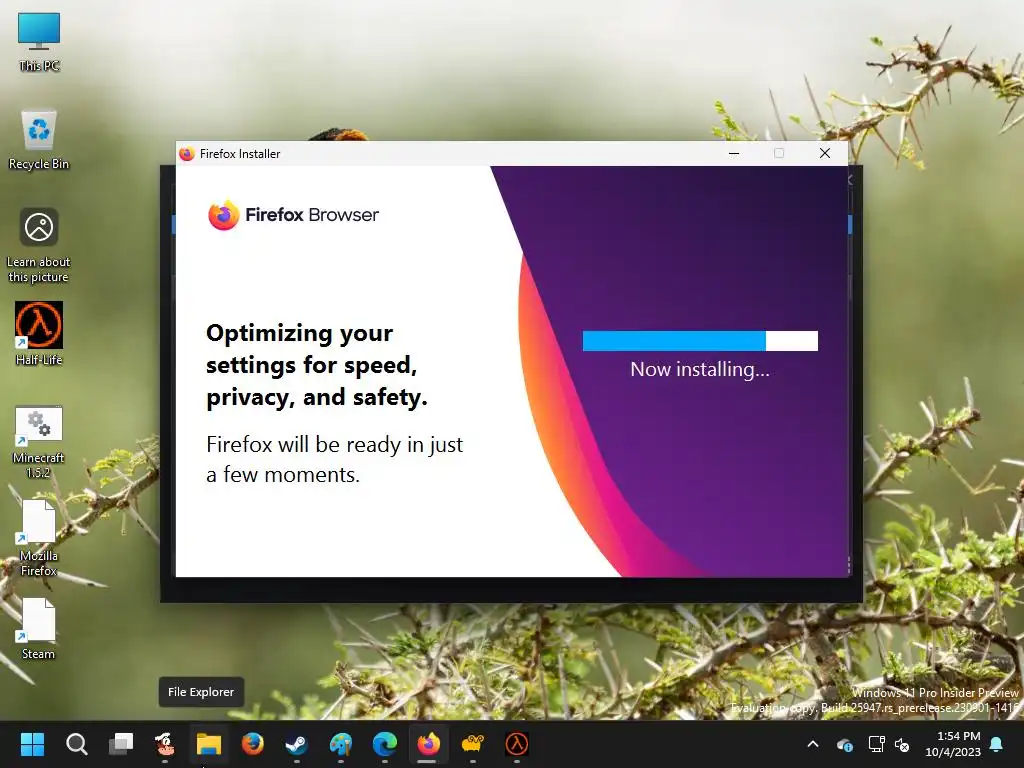Open the old-logo Firefox taskbar icon
Viewport: 1024px width, 768px height.
(x=253, y=743)
